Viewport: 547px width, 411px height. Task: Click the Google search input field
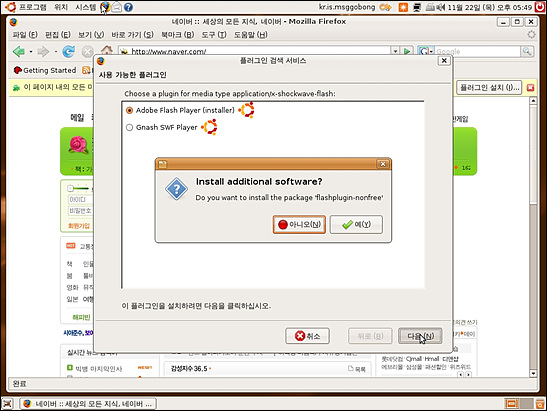478,52
